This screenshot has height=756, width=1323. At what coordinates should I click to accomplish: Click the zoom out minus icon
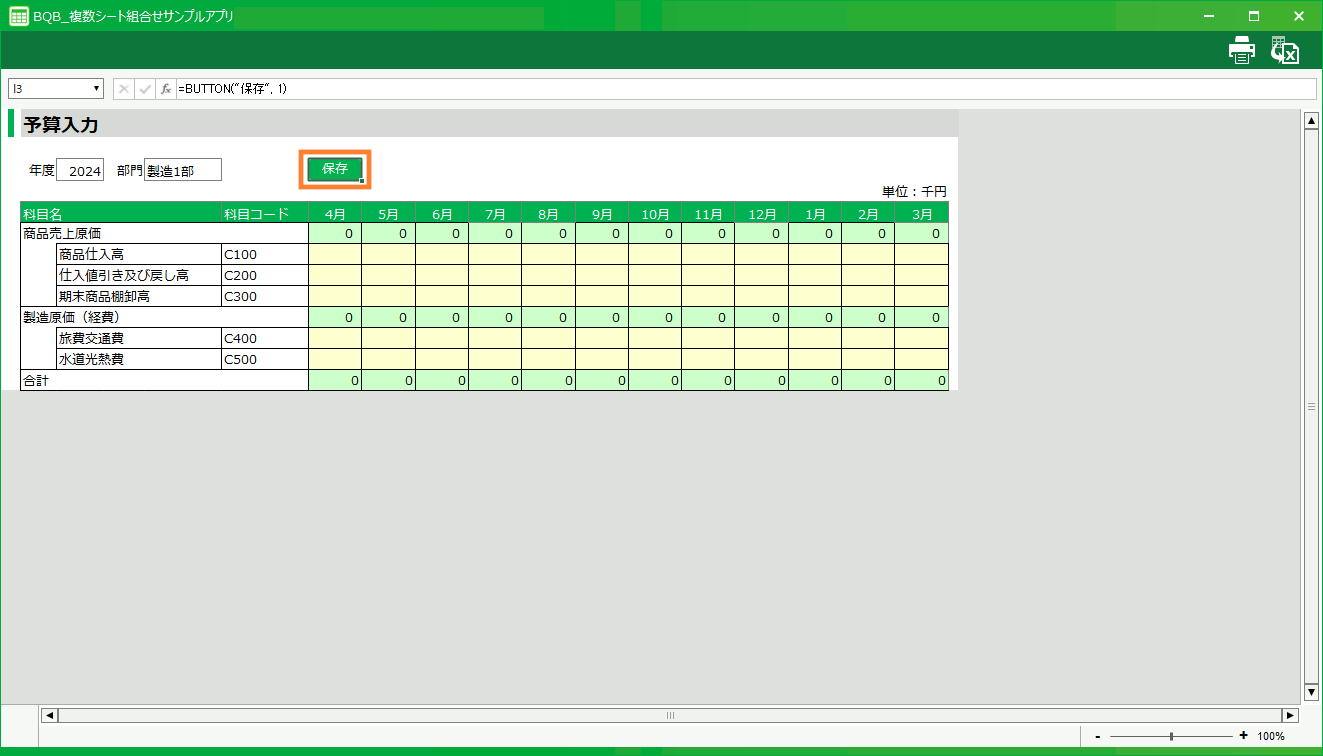pos(1098,736)
